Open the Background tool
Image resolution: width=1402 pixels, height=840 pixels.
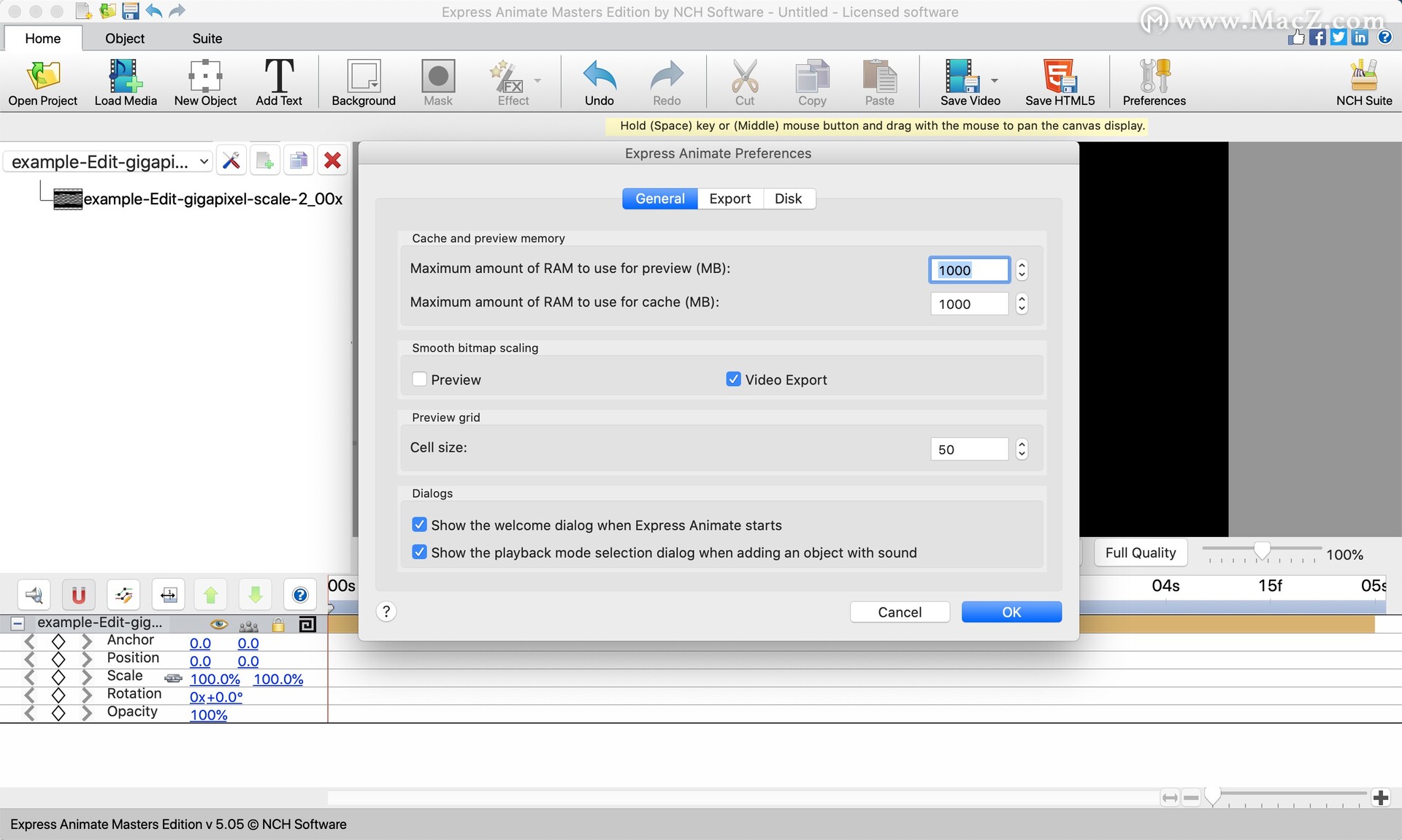pyautogui.click(x=364, y=82)
